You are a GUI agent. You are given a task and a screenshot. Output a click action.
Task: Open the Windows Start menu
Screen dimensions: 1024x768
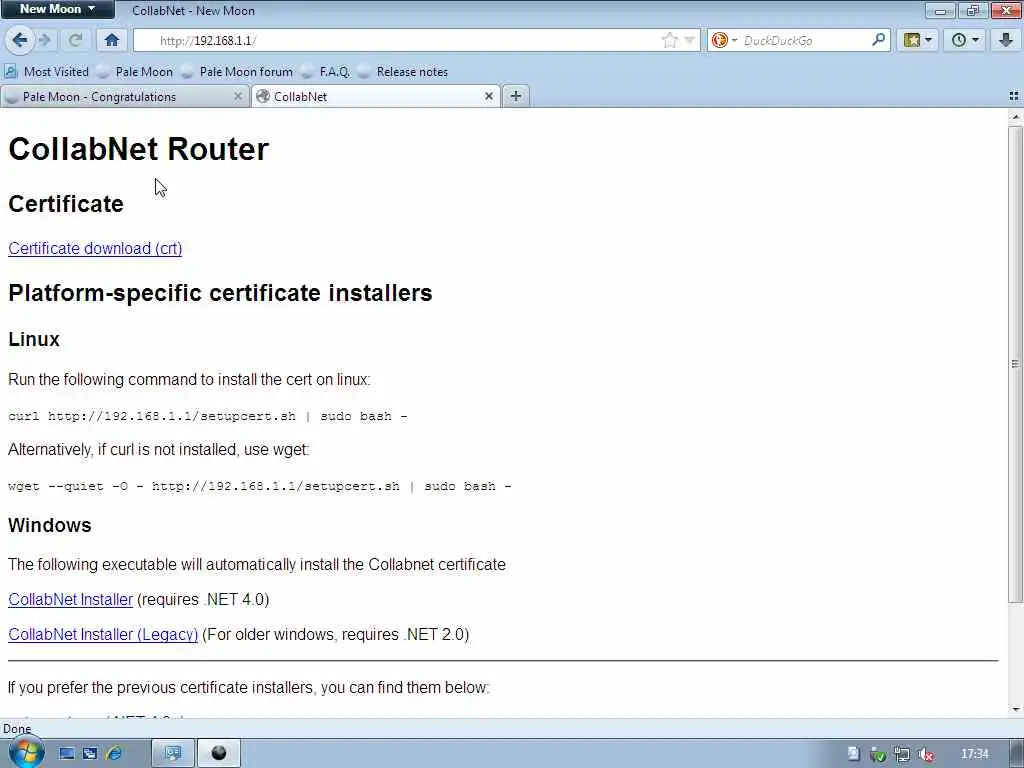pos(26,752)
